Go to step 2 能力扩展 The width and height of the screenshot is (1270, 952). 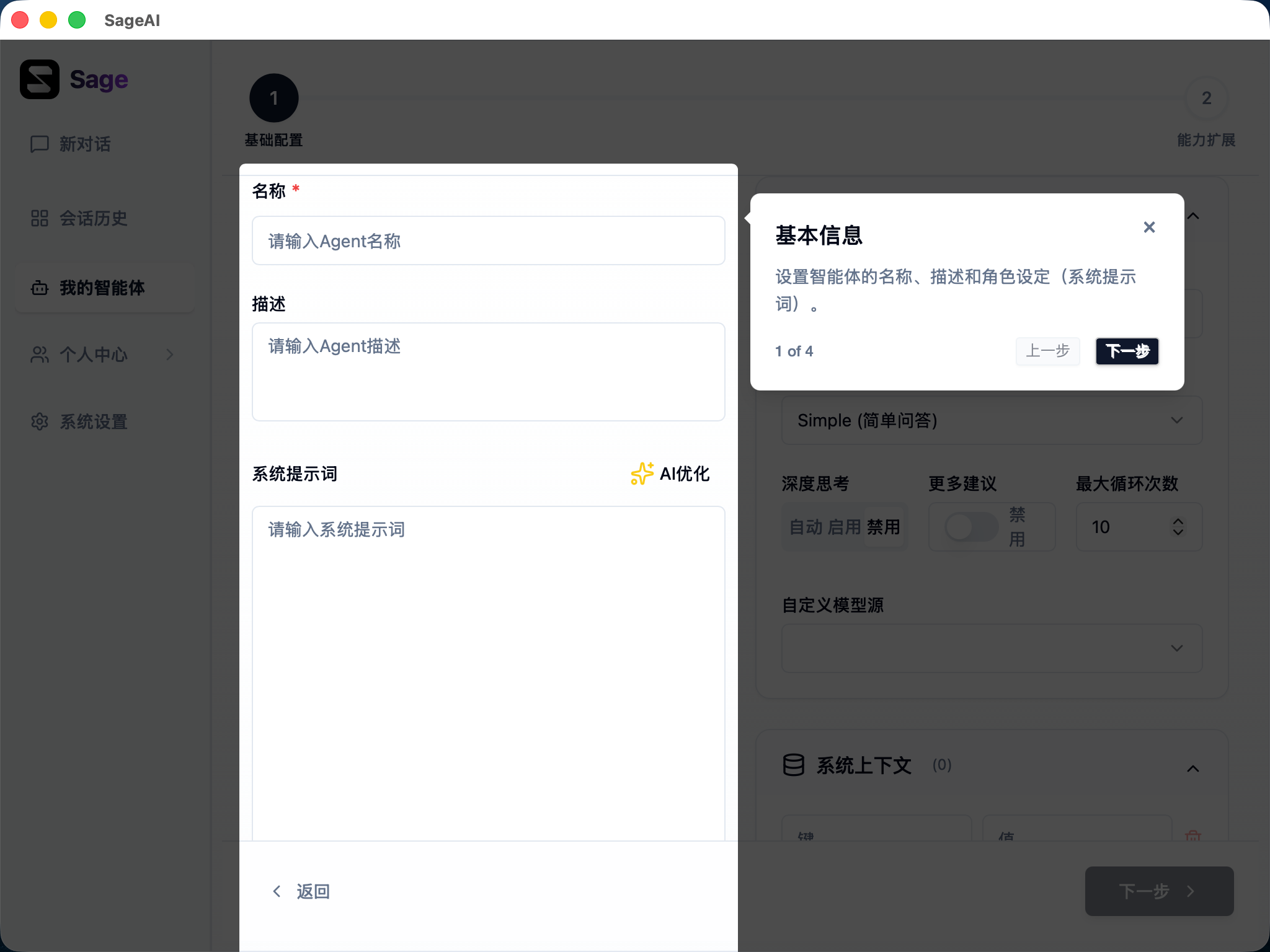click(1206, 98)
